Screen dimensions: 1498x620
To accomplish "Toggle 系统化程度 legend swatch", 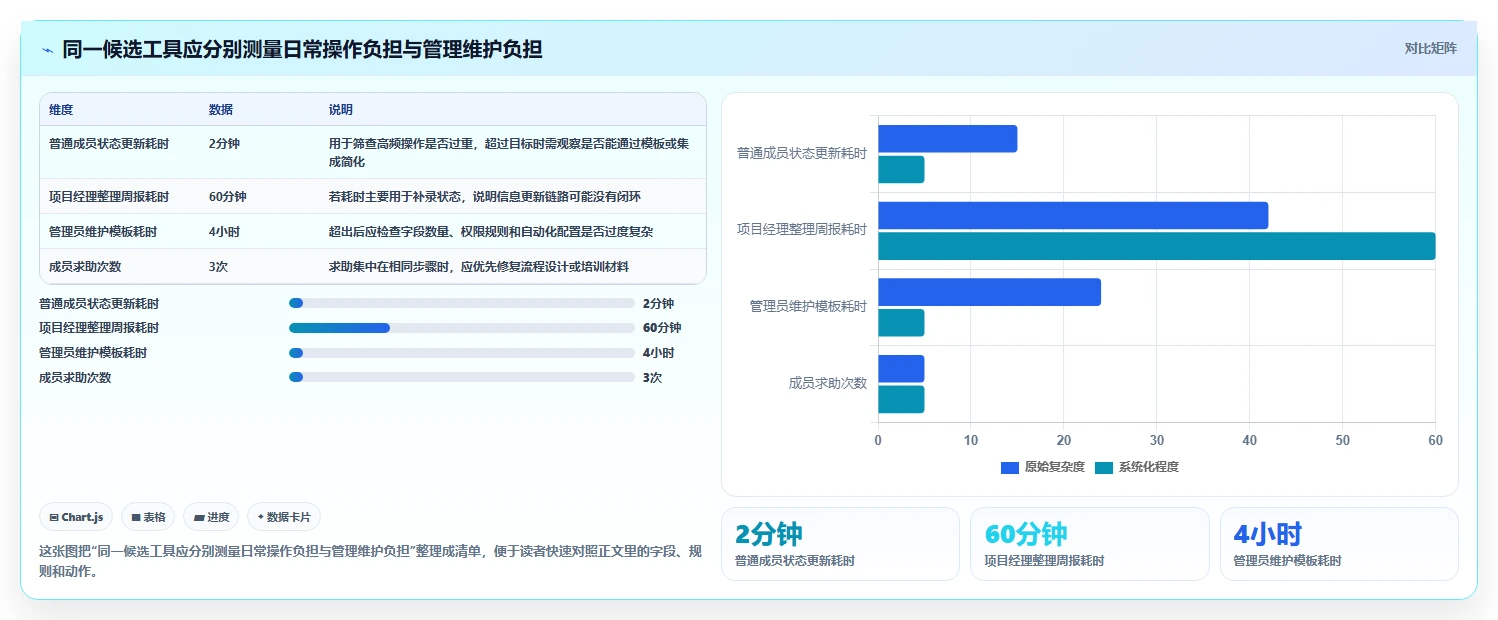I will (1104, 467).
